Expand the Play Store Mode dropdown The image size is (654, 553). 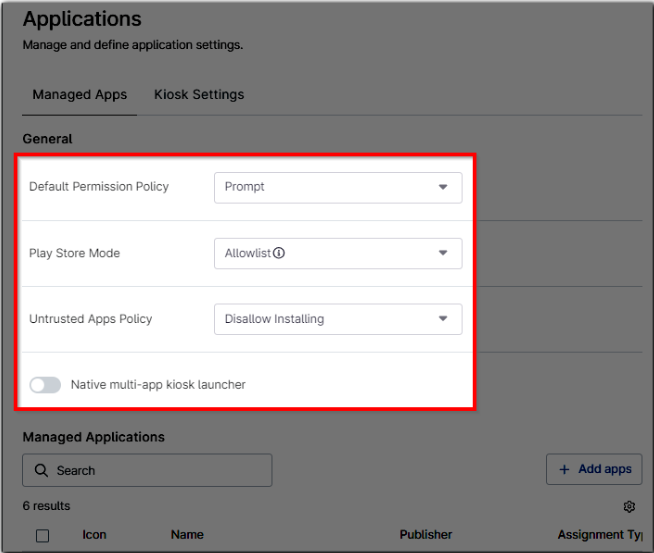(x=337, y=253)
